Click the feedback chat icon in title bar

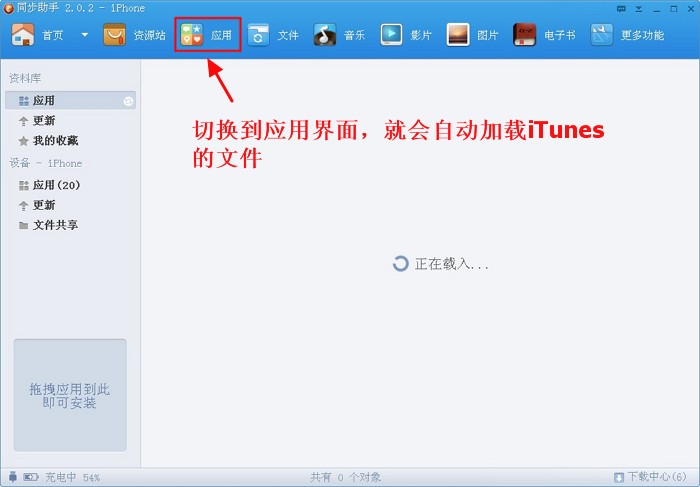[621, 8]
